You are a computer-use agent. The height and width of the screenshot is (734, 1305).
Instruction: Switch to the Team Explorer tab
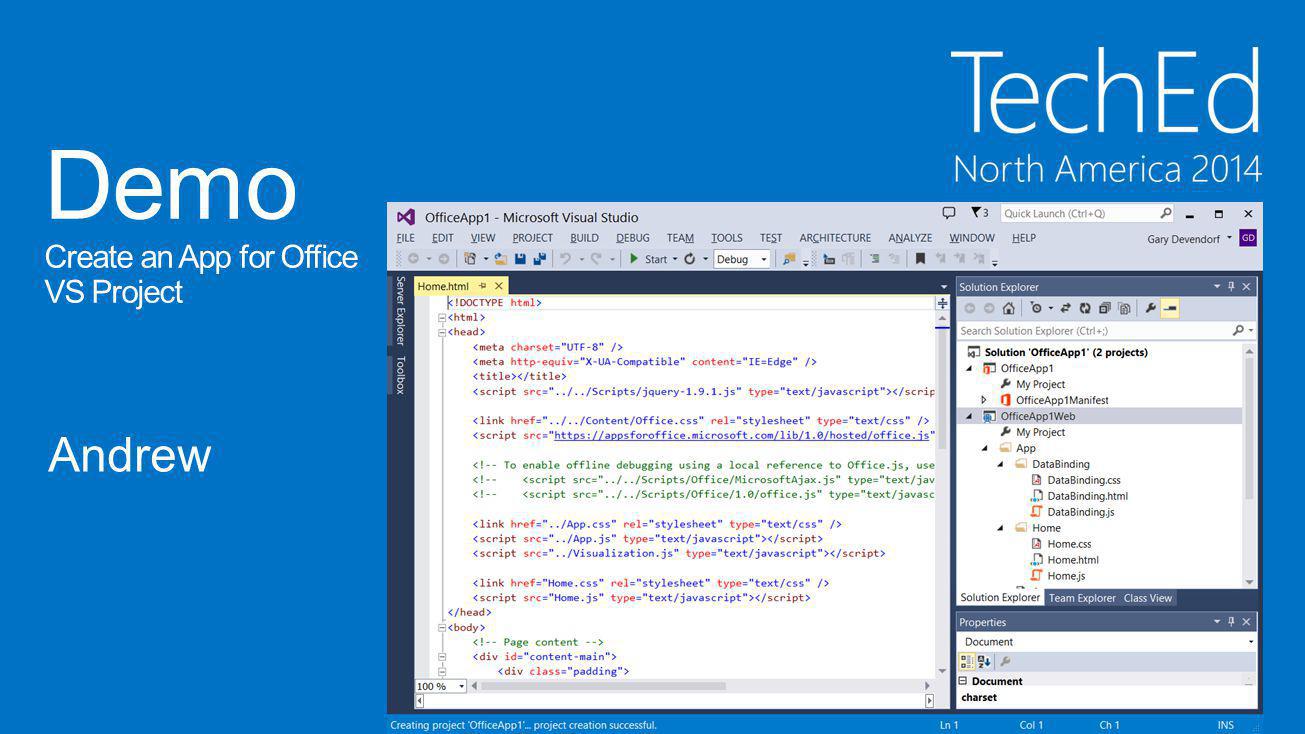tap(1082, 598)
